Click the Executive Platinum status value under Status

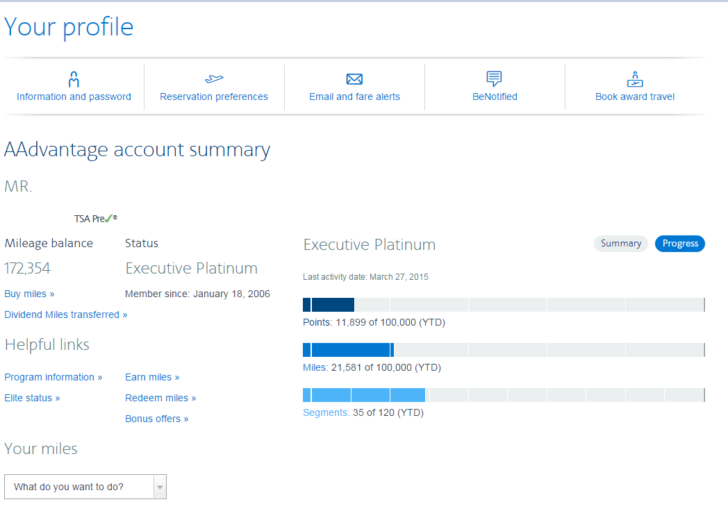coord(191,268)
